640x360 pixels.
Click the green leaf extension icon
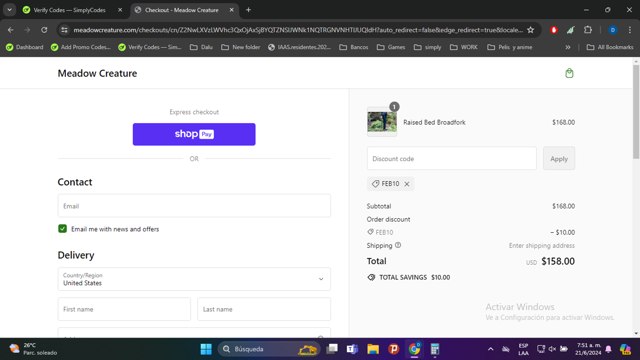pos(571,30)
